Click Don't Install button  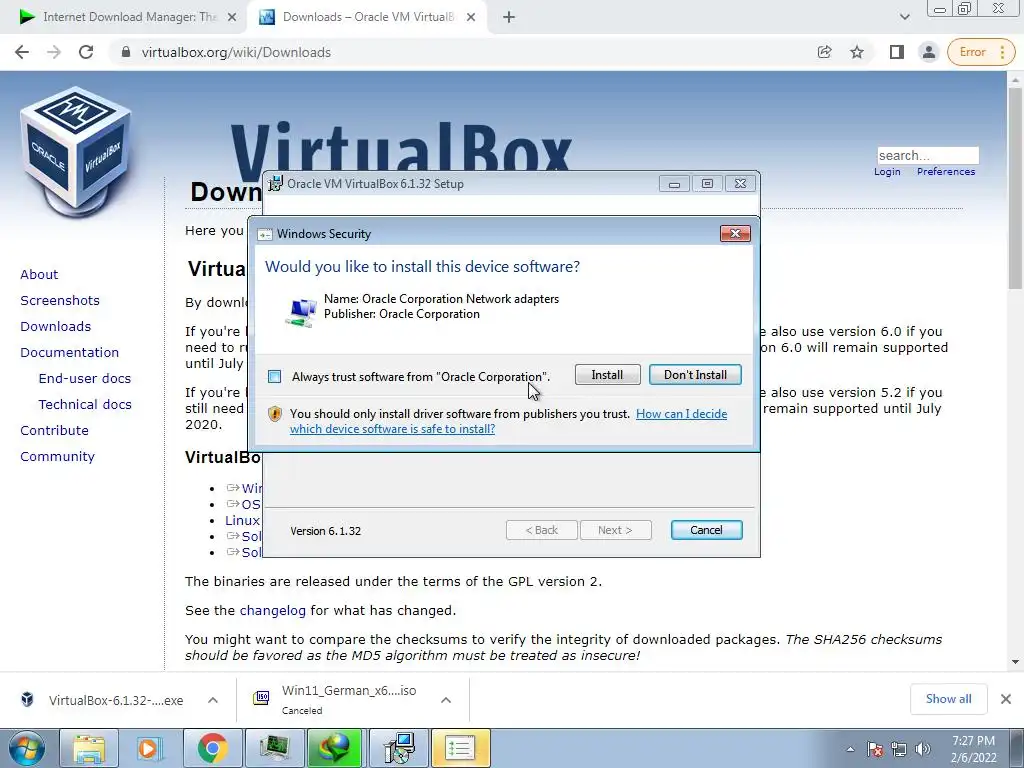[x=695, y=375]
